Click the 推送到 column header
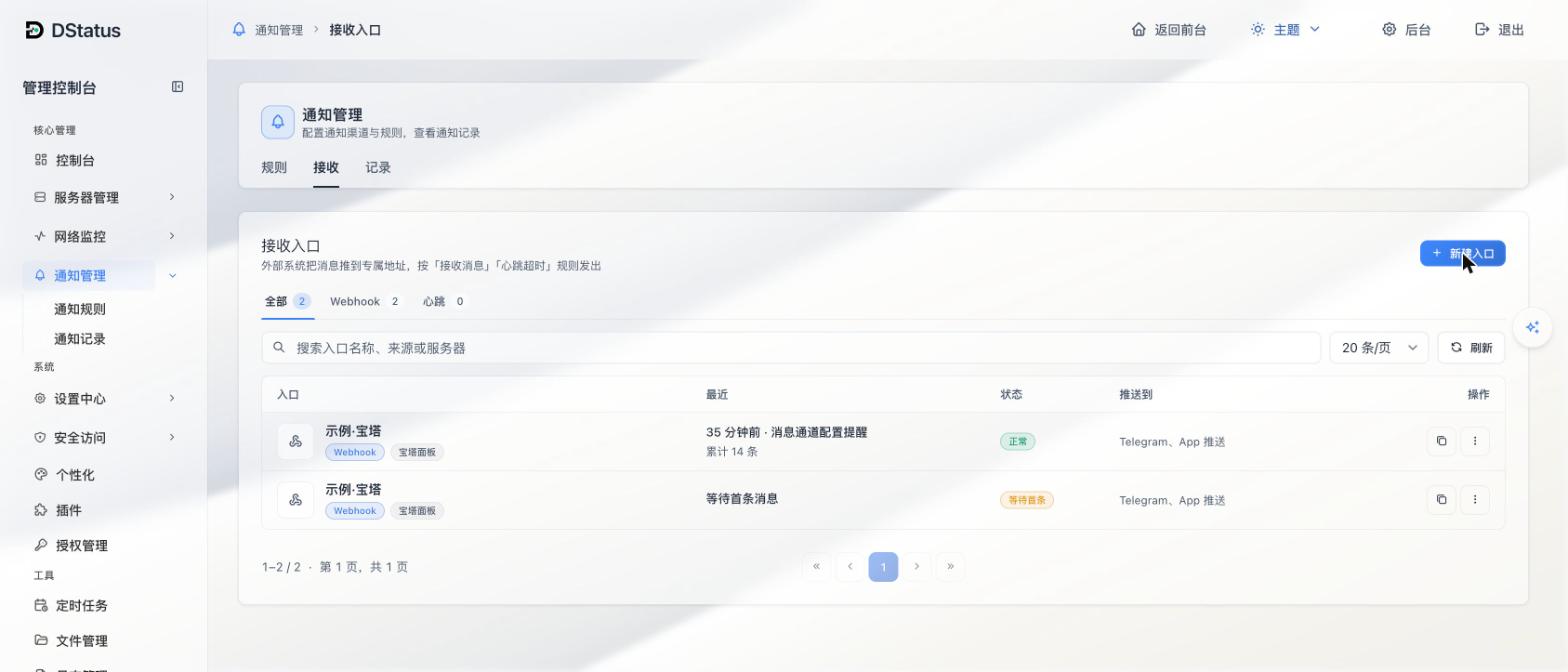The height and width of the screenshot is (672, 1568). click(1136, 394)
